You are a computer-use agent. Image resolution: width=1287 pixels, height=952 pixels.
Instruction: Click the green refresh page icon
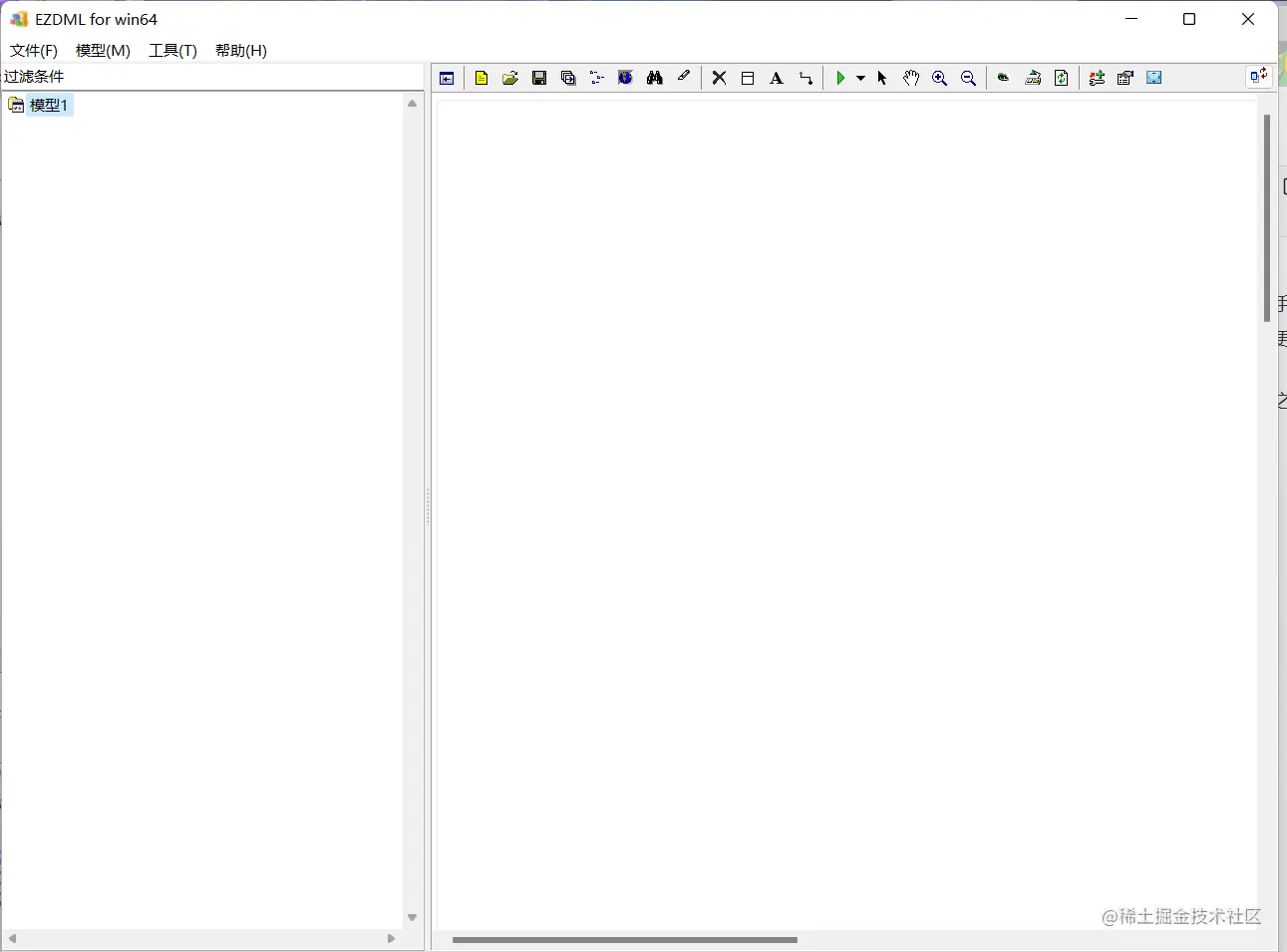click(1062, 78)
